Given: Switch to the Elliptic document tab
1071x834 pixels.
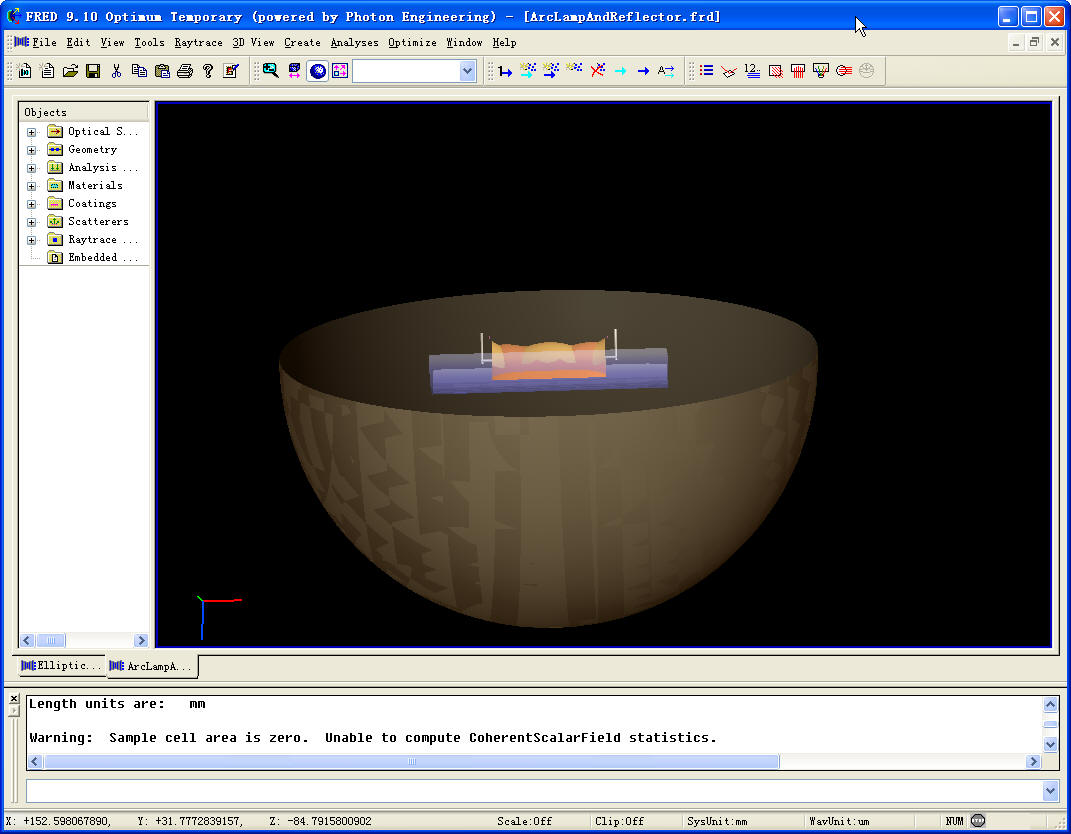Looking at the screenshot, I should tap(61, 665).
